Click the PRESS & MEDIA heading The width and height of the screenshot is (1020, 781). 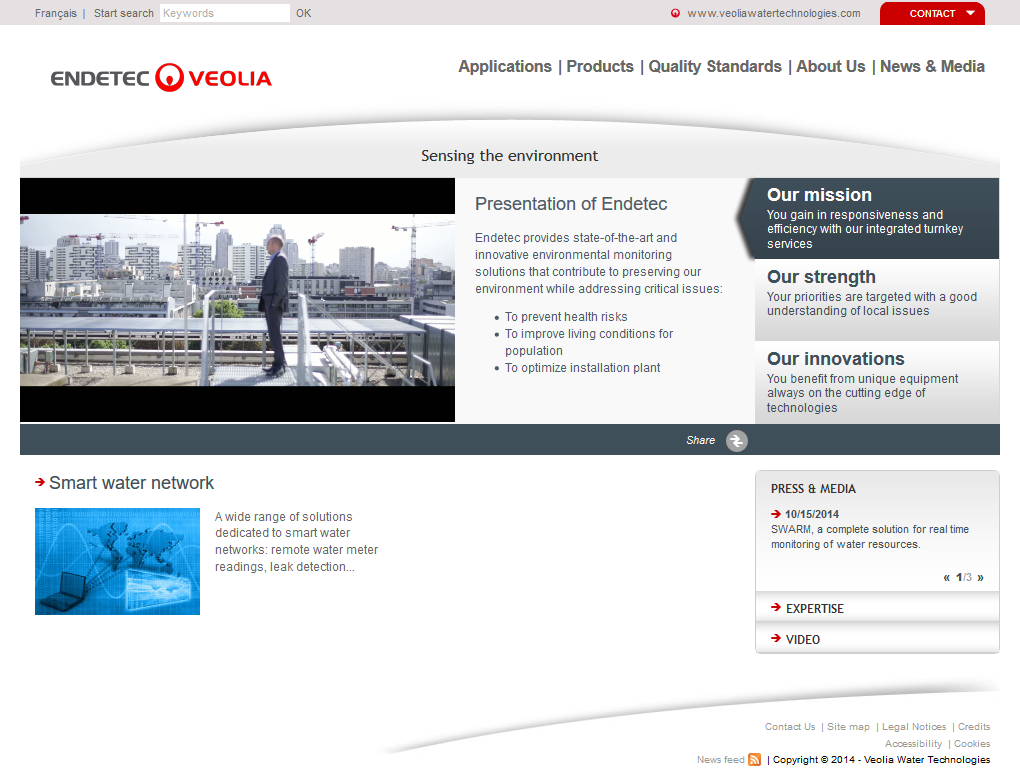pyautogui.click(x=813, y=488)
